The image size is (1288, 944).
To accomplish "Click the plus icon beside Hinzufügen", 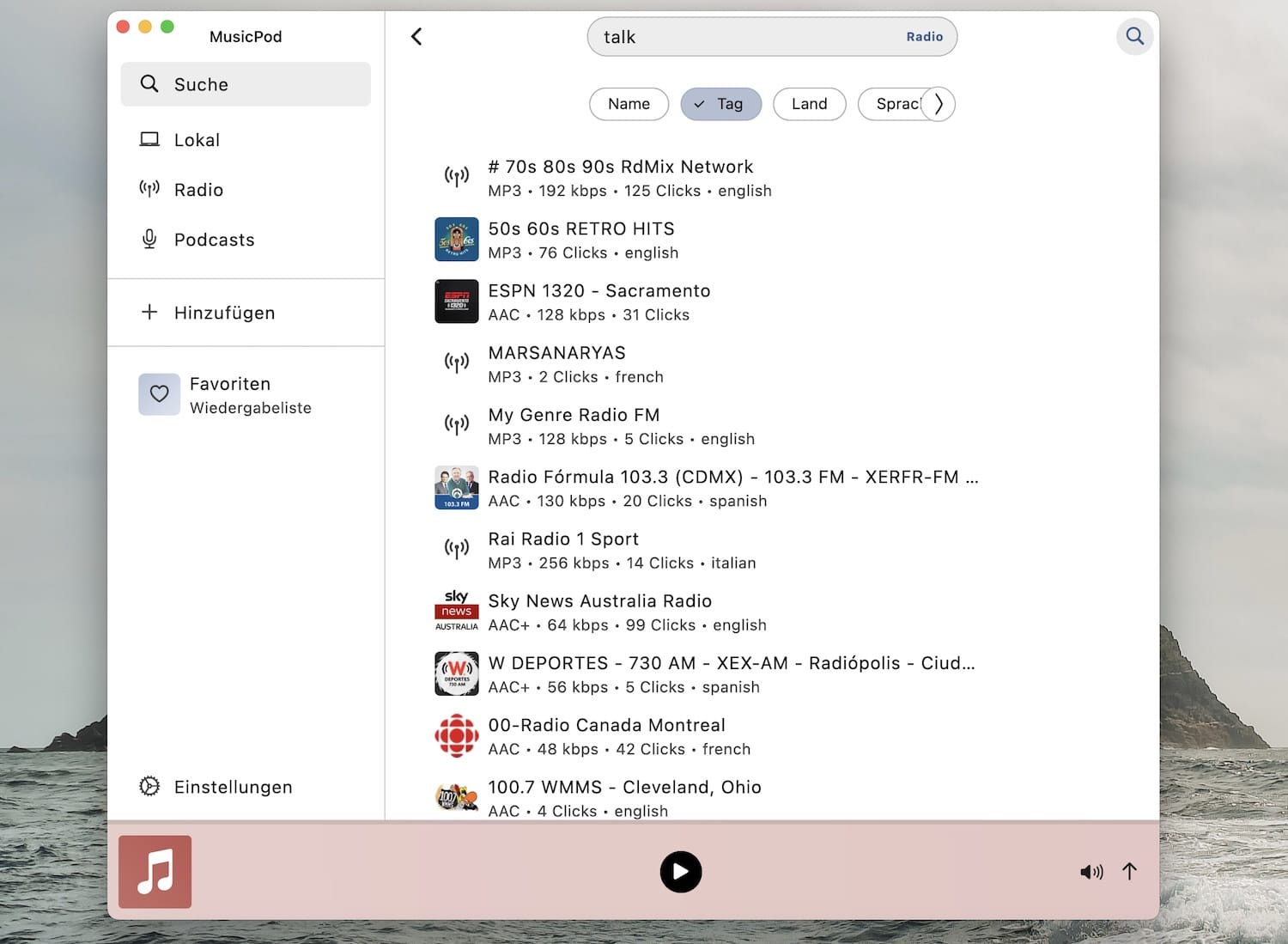I will [149, 312].
